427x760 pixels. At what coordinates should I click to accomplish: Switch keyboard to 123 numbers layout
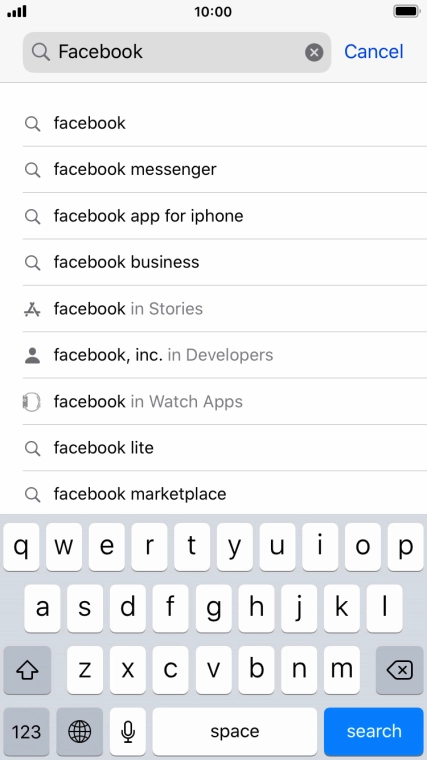coord(26,731)
